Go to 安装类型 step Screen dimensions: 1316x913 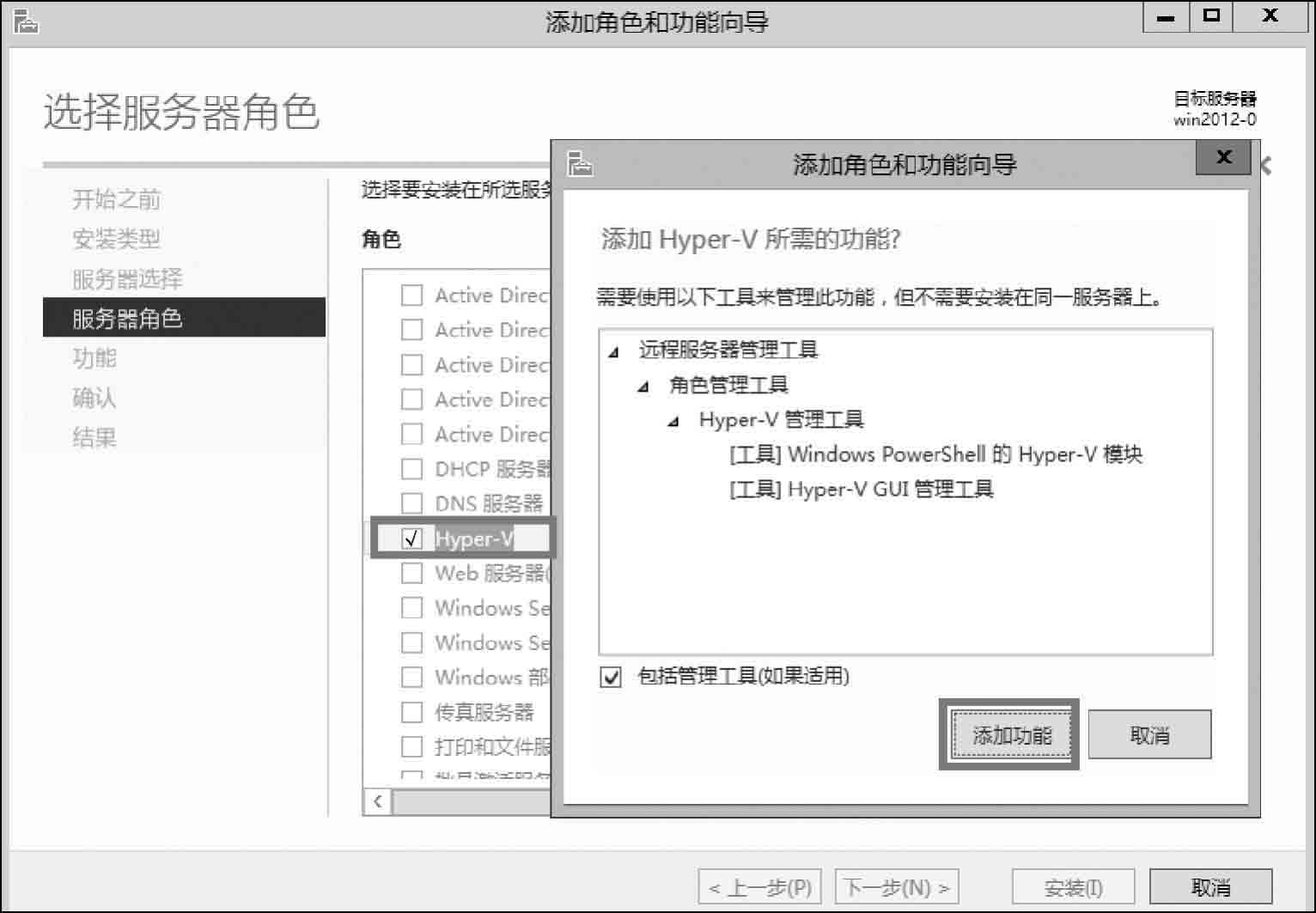point(116,239)
